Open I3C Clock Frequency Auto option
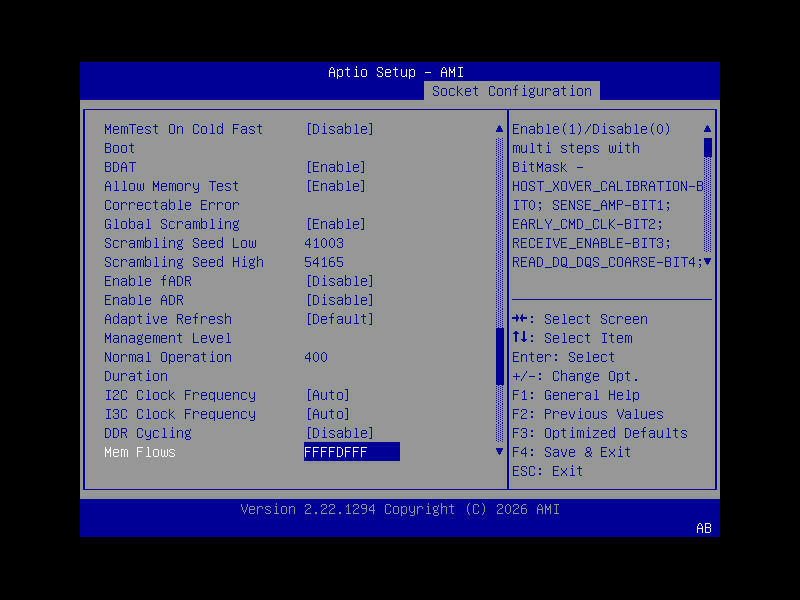This screenshot has width=800, height=600. click(328, 414)
